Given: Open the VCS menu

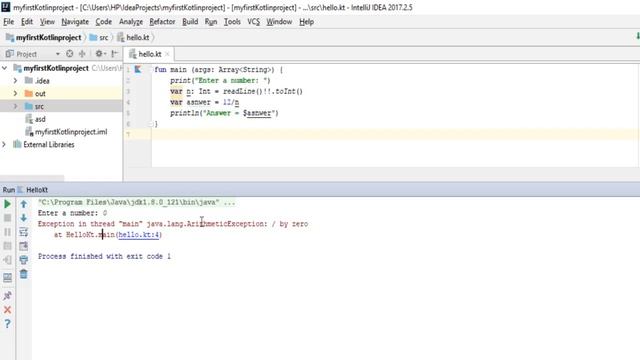Looking at the screenshot, I should pyautogui.click(x=253, y=22).
